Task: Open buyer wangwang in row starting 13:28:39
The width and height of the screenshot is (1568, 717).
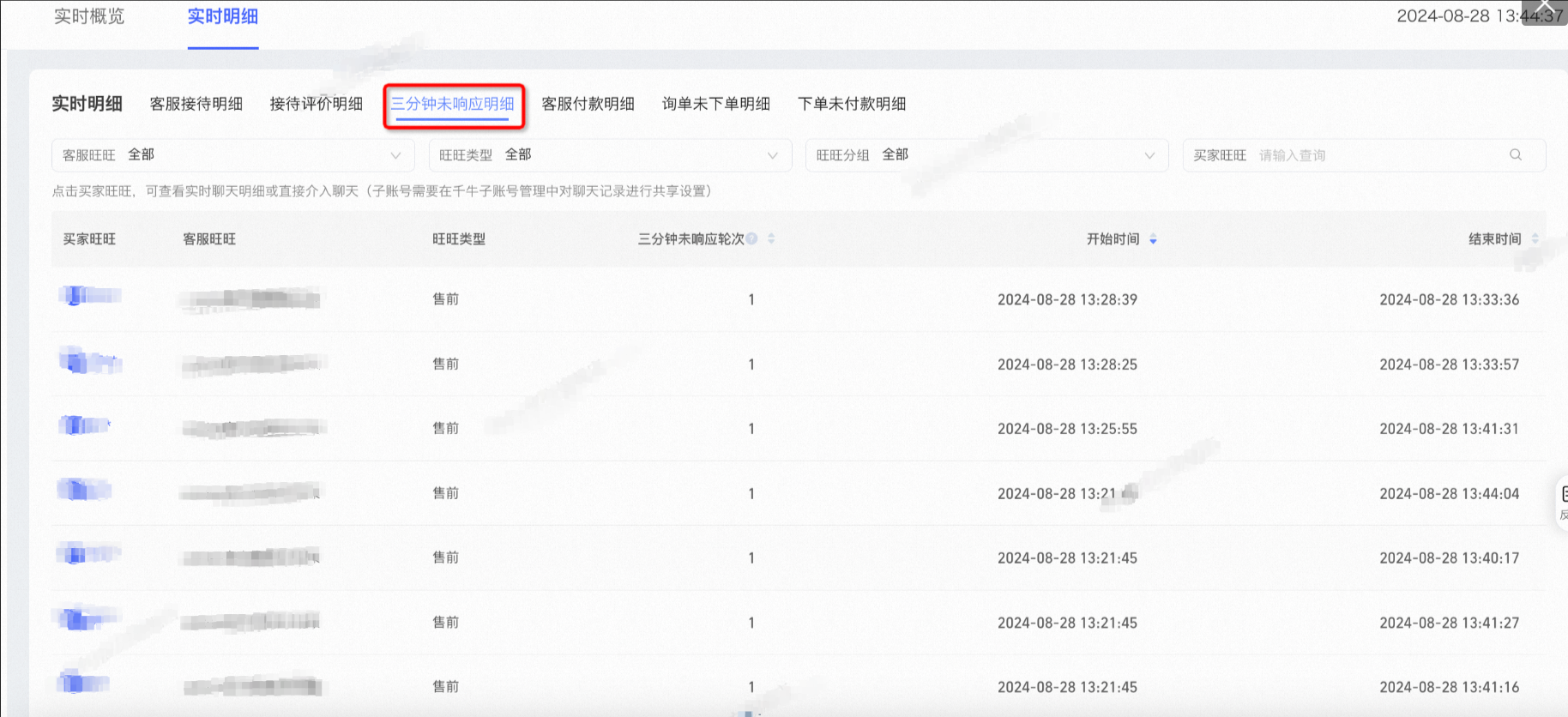Action: [90, 296]
